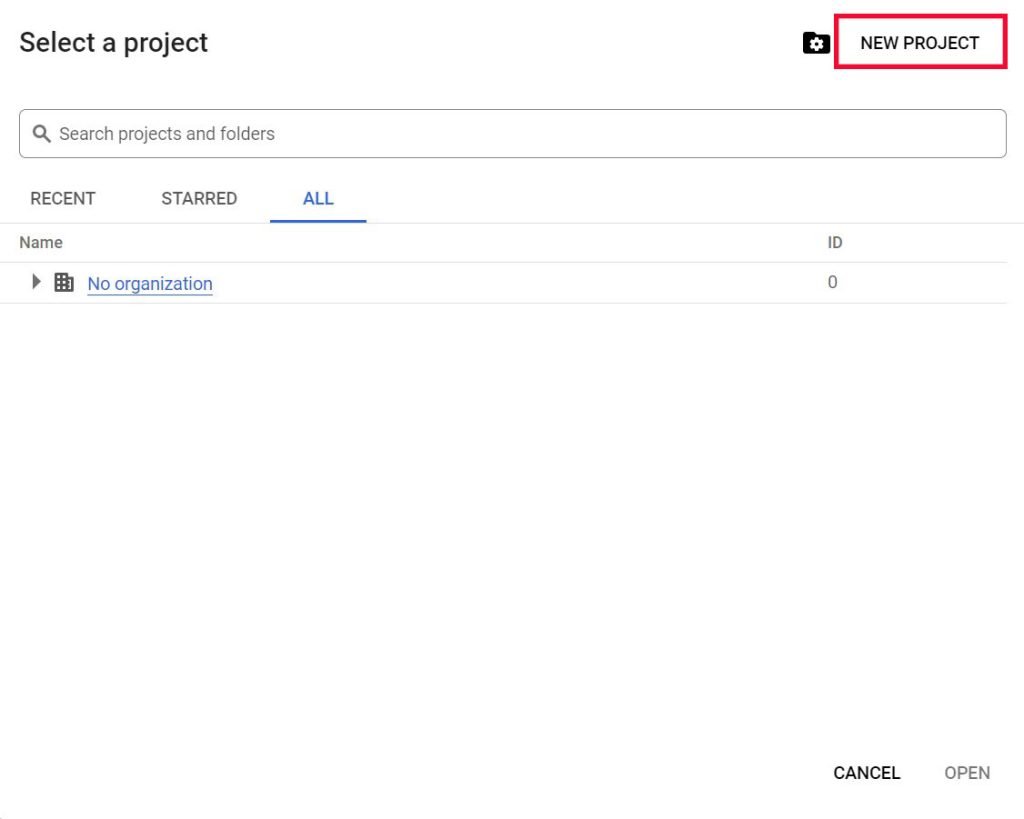This screenshot has width=1024, height=819.
Task: Open the project settings gear icon
Action: [x=816, y=43]
